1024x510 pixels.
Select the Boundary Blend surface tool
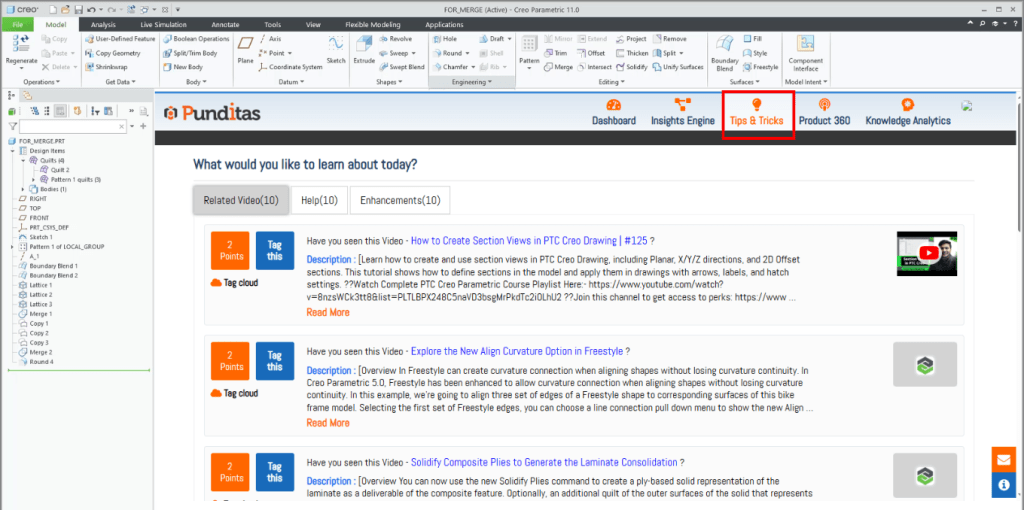pyautogui.click(x=724, y=51)
